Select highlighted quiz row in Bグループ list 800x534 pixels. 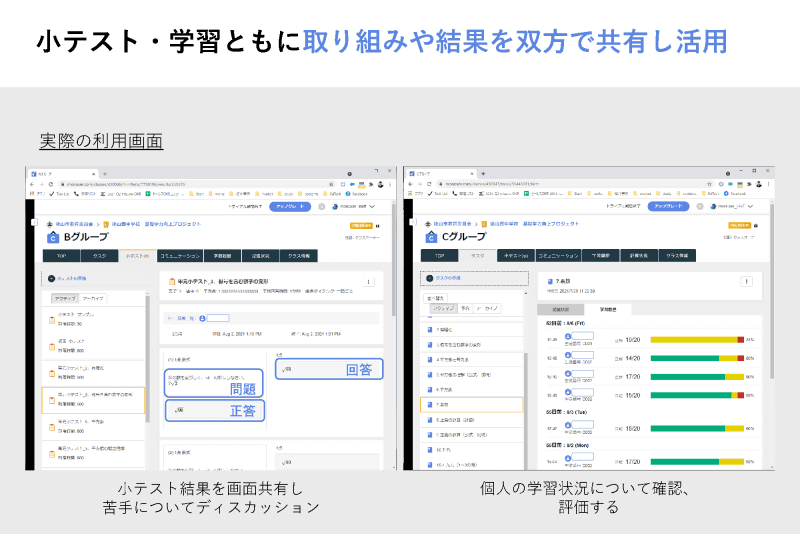pyautogui.click(x=93, y=400)
